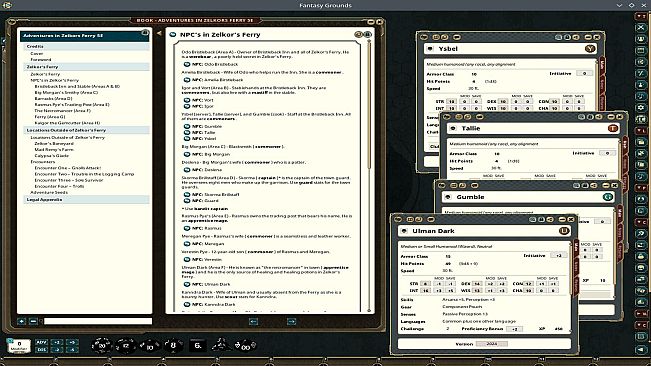Click Tallie's 'T' token portrait
This screenshot has width=651, height=366.
click(613, 128)
